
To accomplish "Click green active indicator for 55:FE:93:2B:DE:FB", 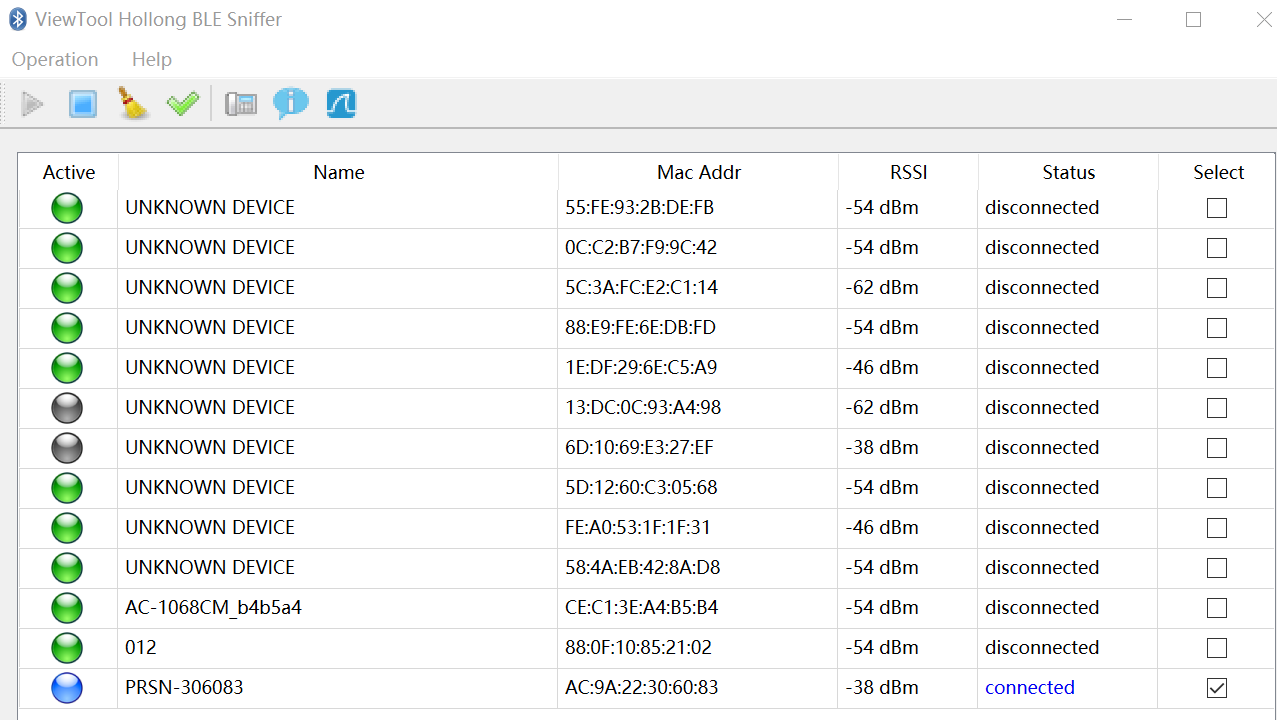I will (x=67, y=208).
